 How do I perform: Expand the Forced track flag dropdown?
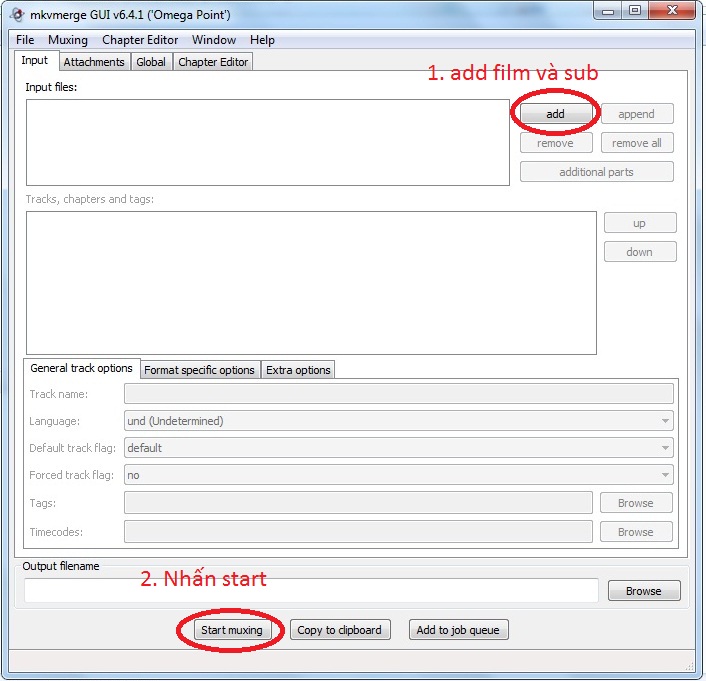point(398,475)
